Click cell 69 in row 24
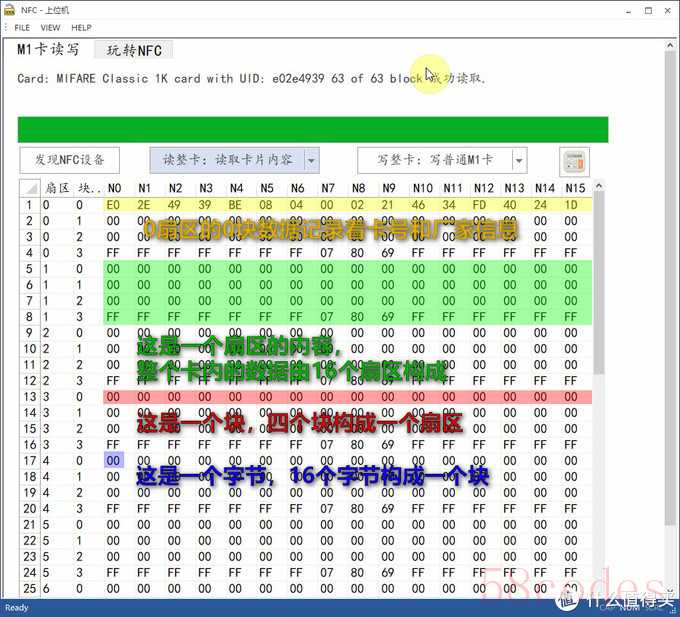Image resolution: width=680 pixels, height=617 pixels. click(388, 572)
